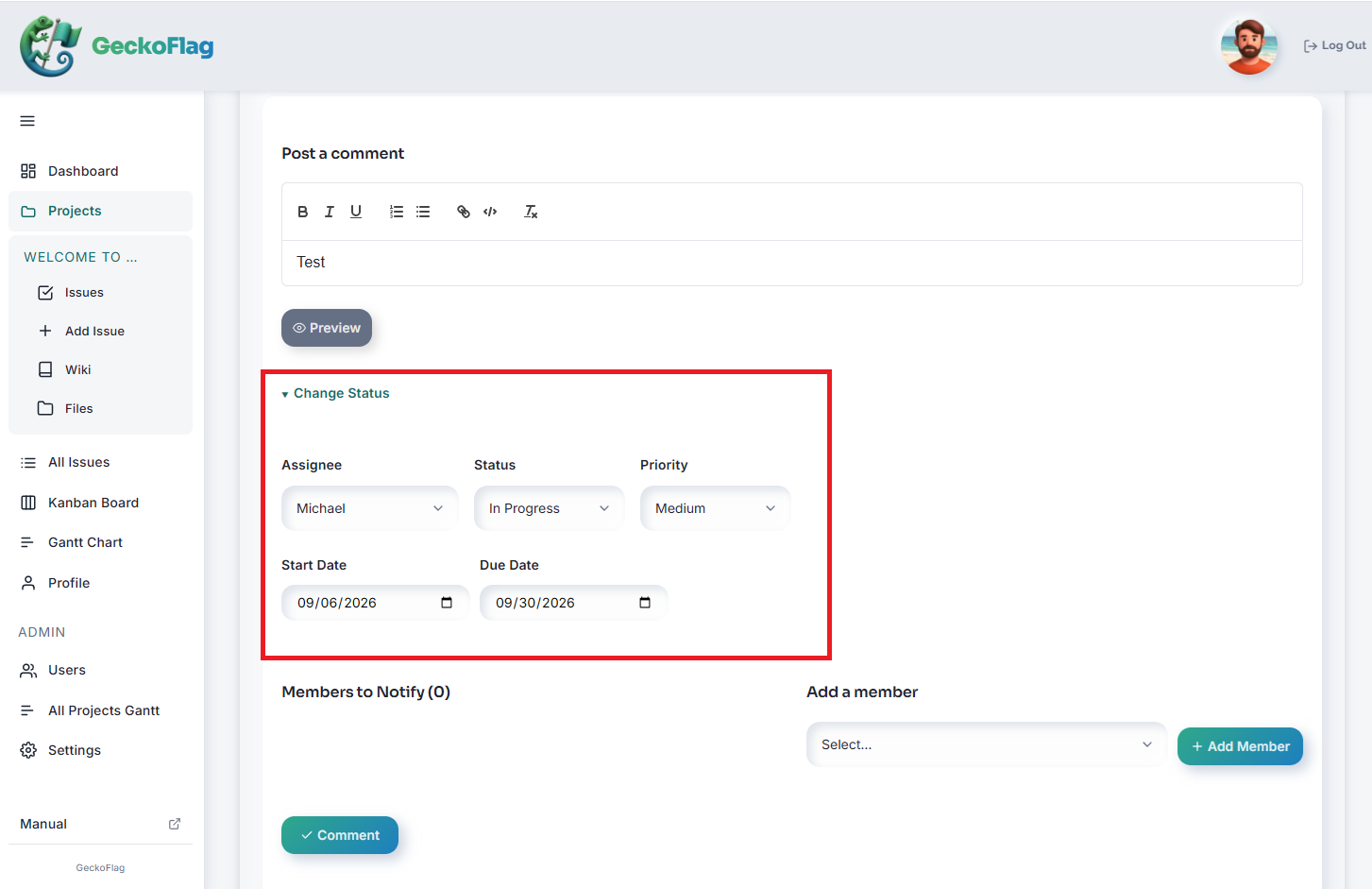Open Due Date calendar picker icon

(x=645, y=603)
